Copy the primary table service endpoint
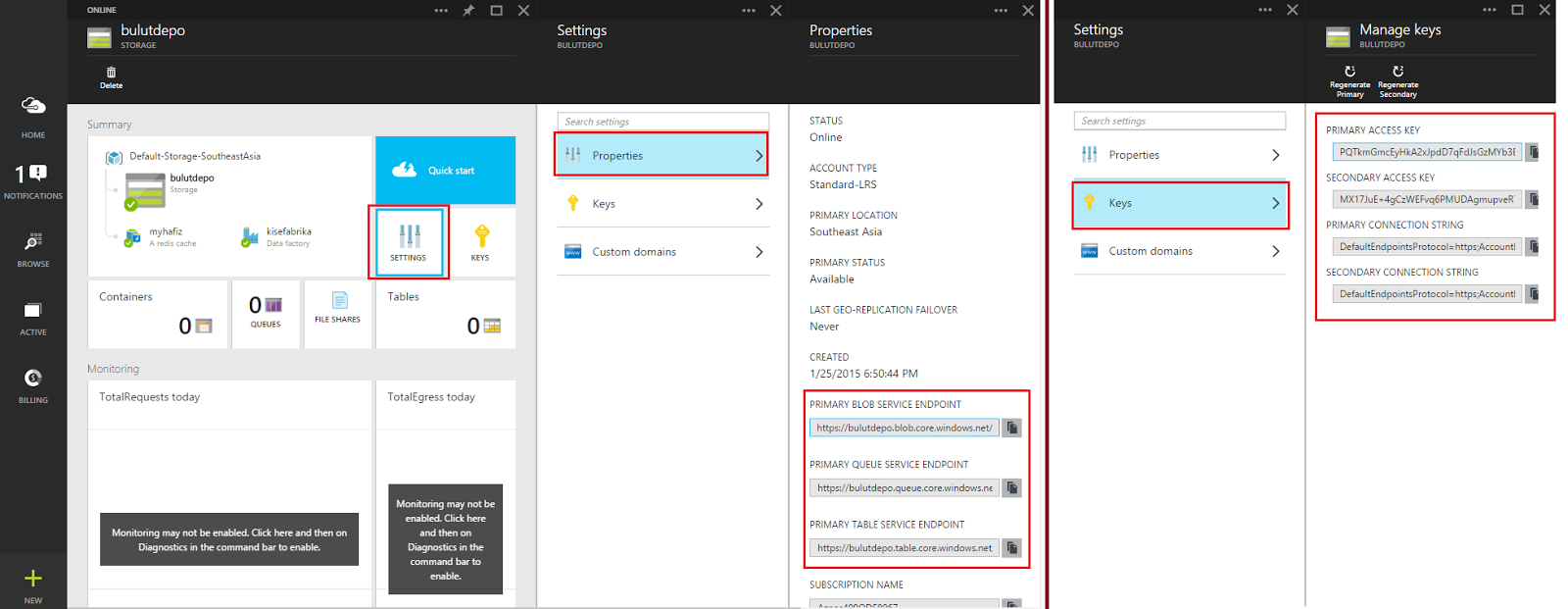Viewport: 1568px width, 609px height. pyautogui.click(x=1012, y=547)
